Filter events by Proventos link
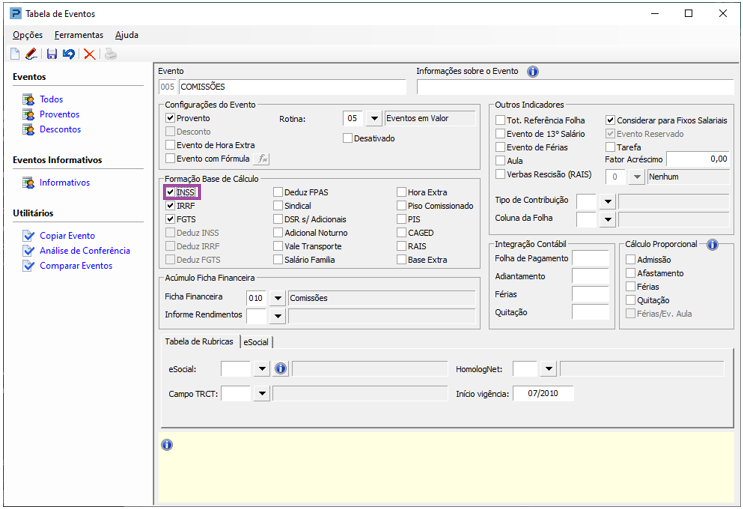The width and height of the screenshot is (743, 509). point(59,115)
